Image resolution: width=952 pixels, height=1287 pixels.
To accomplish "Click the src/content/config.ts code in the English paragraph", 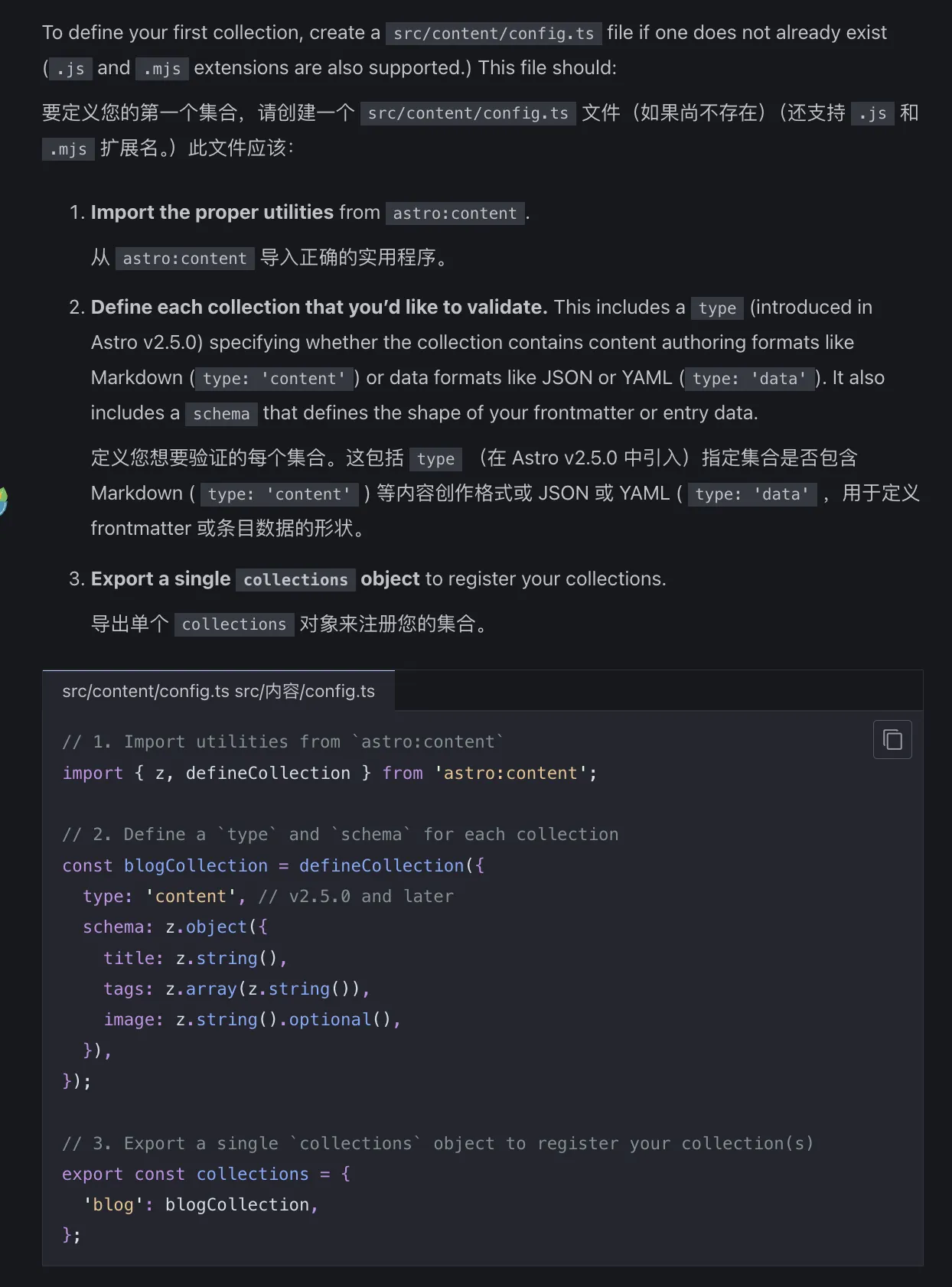I will coord(494,34).
